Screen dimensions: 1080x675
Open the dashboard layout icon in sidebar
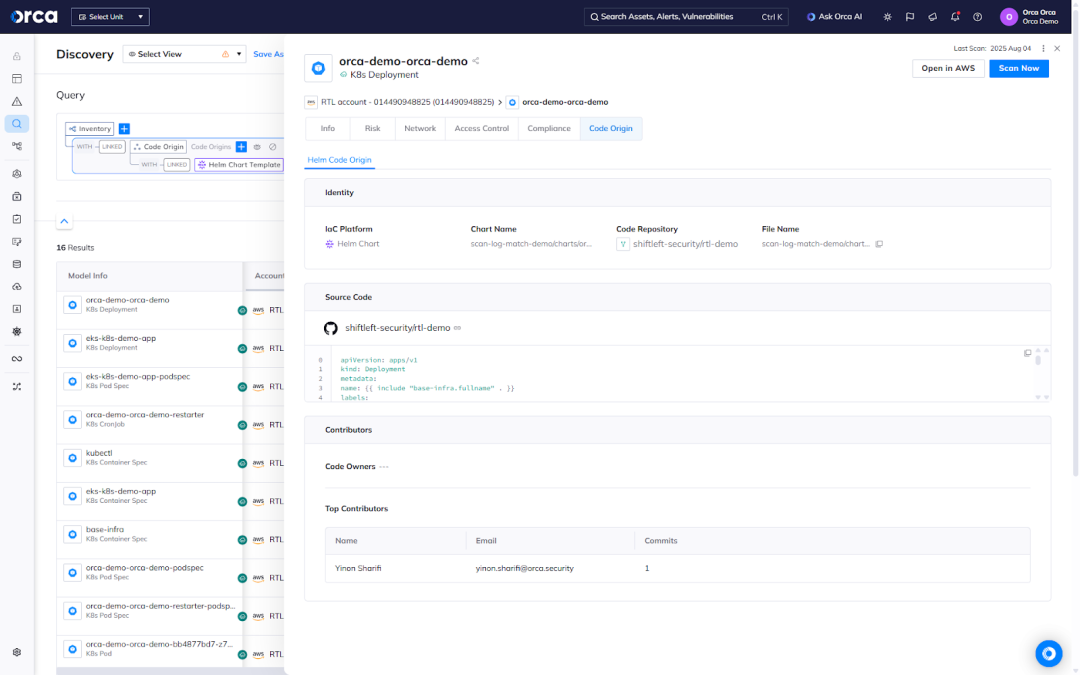point(17,79)
